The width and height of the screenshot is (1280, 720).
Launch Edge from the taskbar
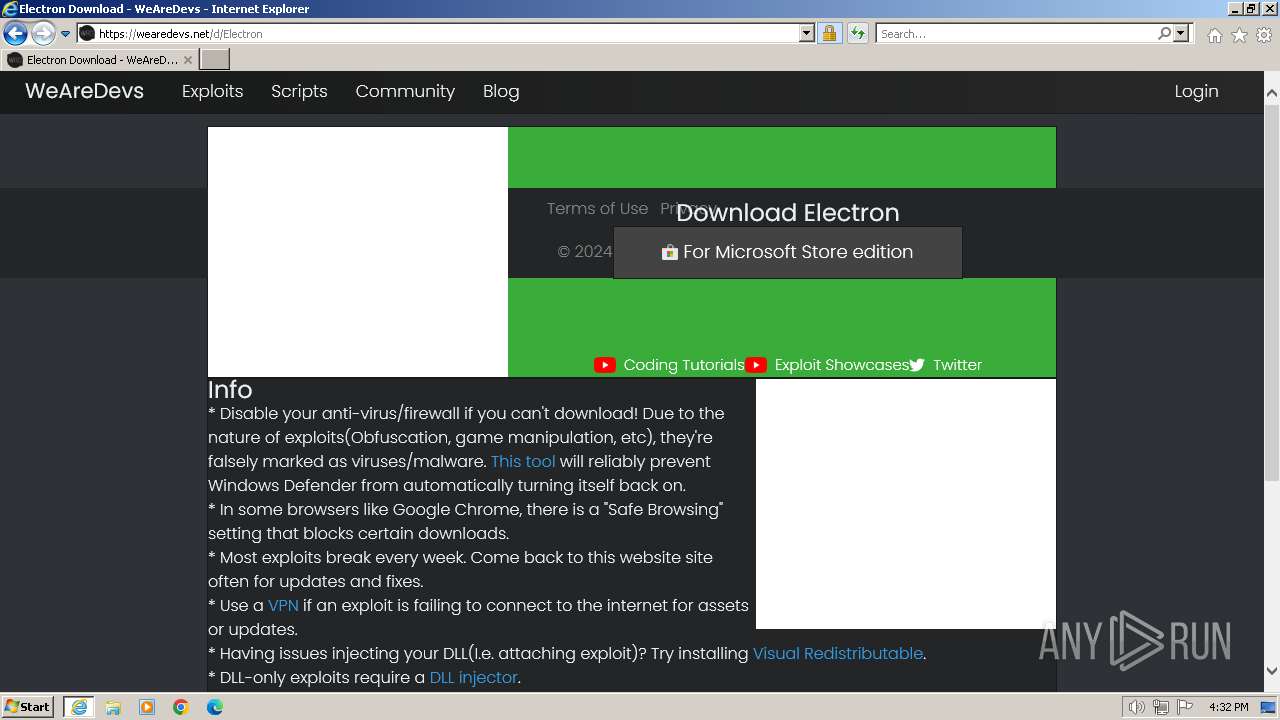pos(215,707)
